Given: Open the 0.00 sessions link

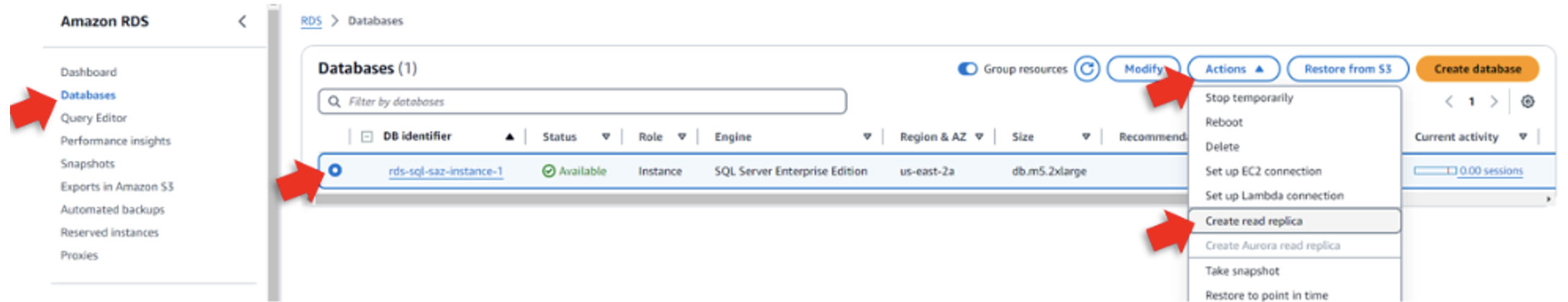Looking at the screenshot, I should pyautogui.click(x=1491, y=171).
